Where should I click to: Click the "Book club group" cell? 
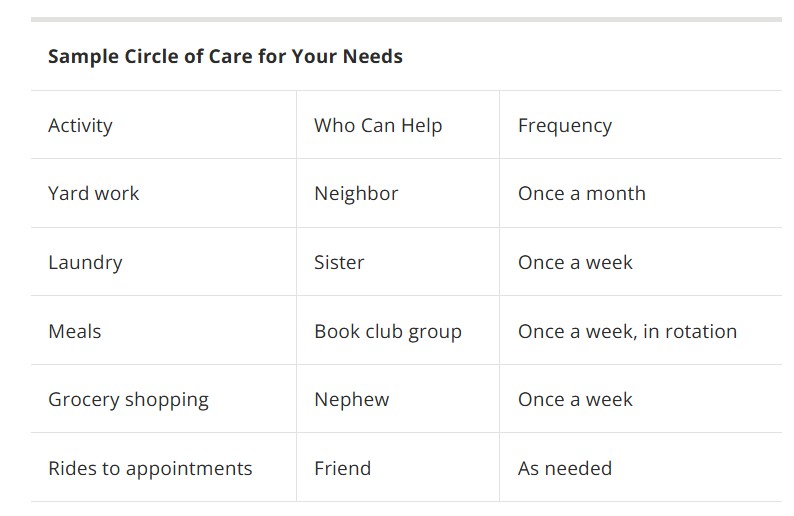point(388,331)
